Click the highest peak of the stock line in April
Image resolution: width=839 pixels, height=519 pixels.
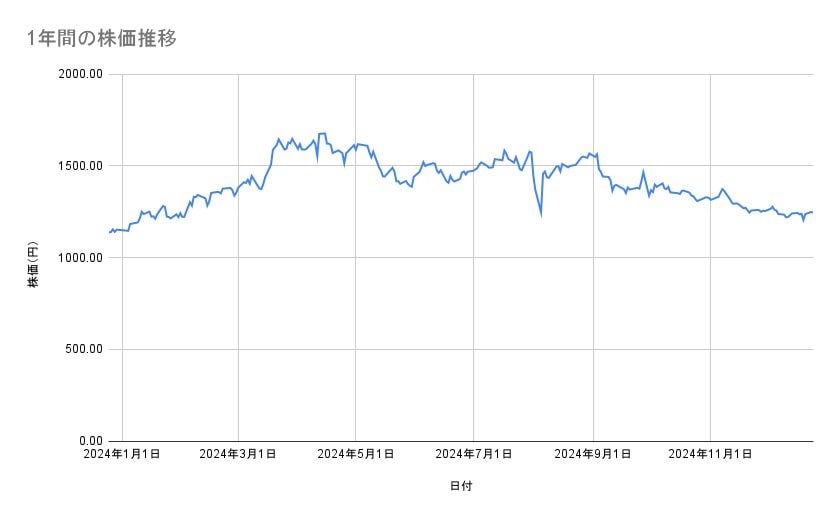[321, 133]
